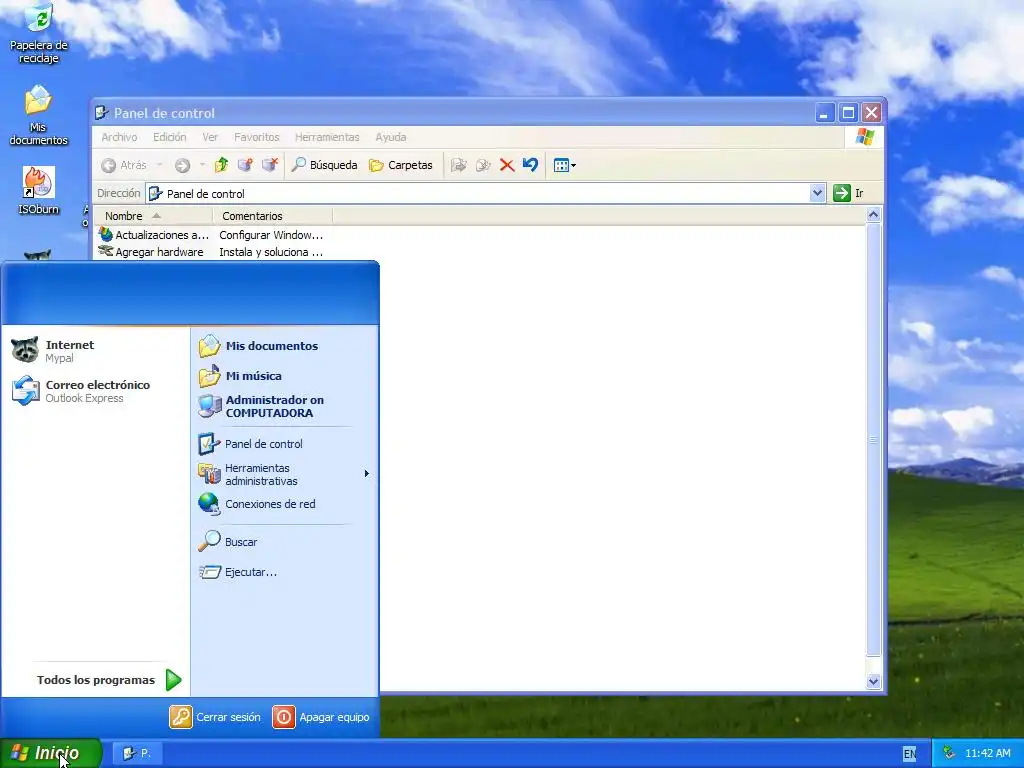Image resolution: width=1024 pixels, height=768 pixels.
Task: Click Cerrar sesión log off button
Action: coord(215,717)
